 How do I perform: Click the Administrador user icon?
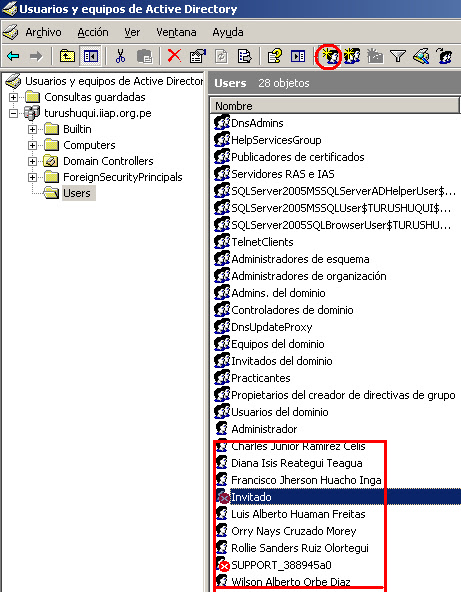tap(222, 429)
